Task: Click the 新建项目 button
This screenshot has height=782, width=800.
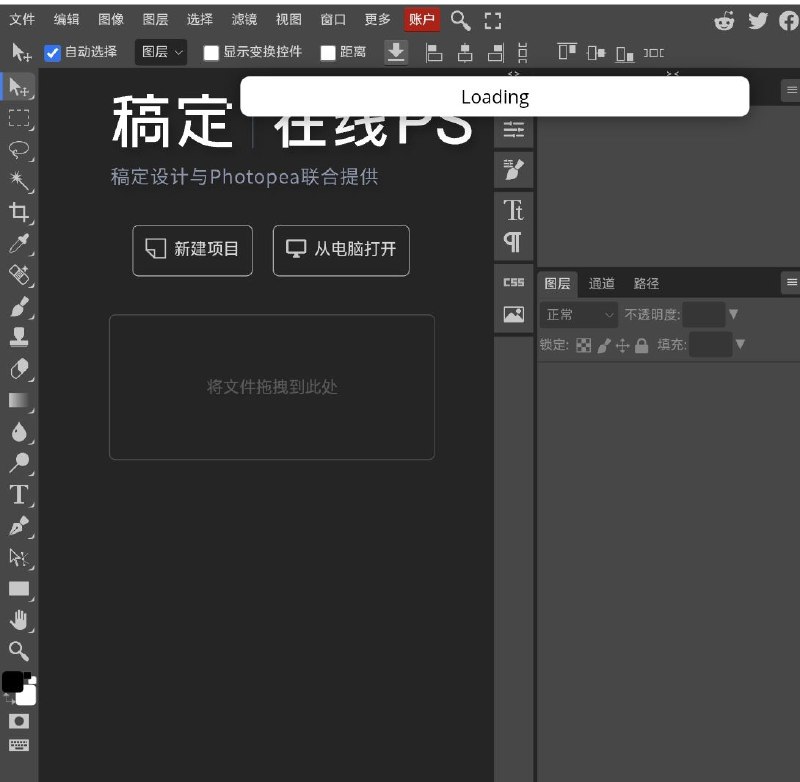Action: click(x=192, y=250)
